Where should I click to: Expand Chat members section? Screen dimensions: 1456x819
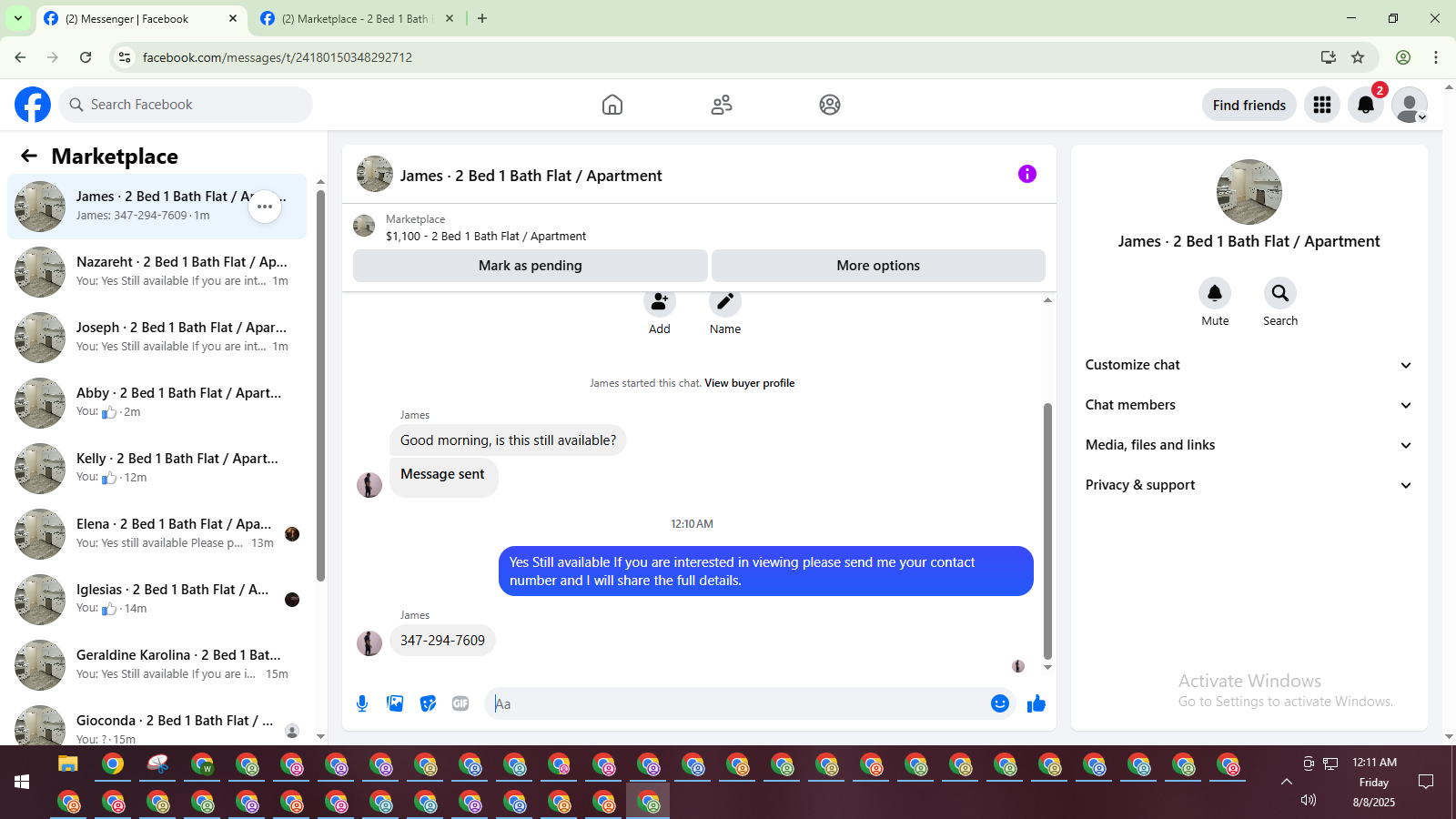point(1249,405)
